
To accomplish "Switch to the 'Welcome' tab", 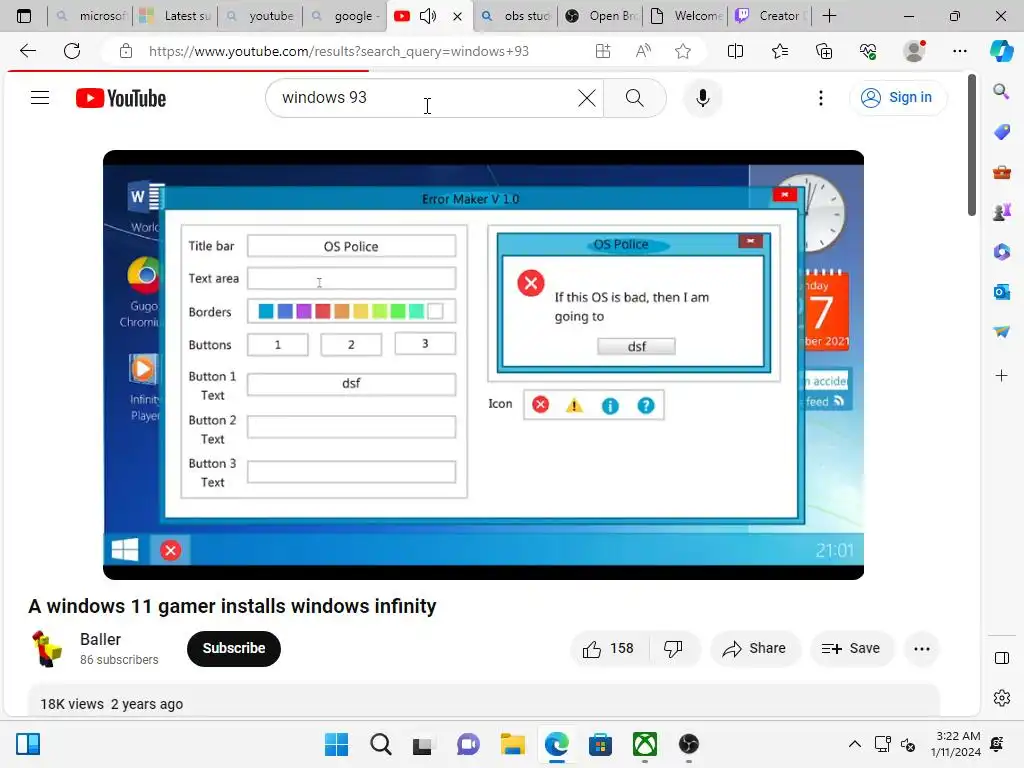I will [686, 16].
